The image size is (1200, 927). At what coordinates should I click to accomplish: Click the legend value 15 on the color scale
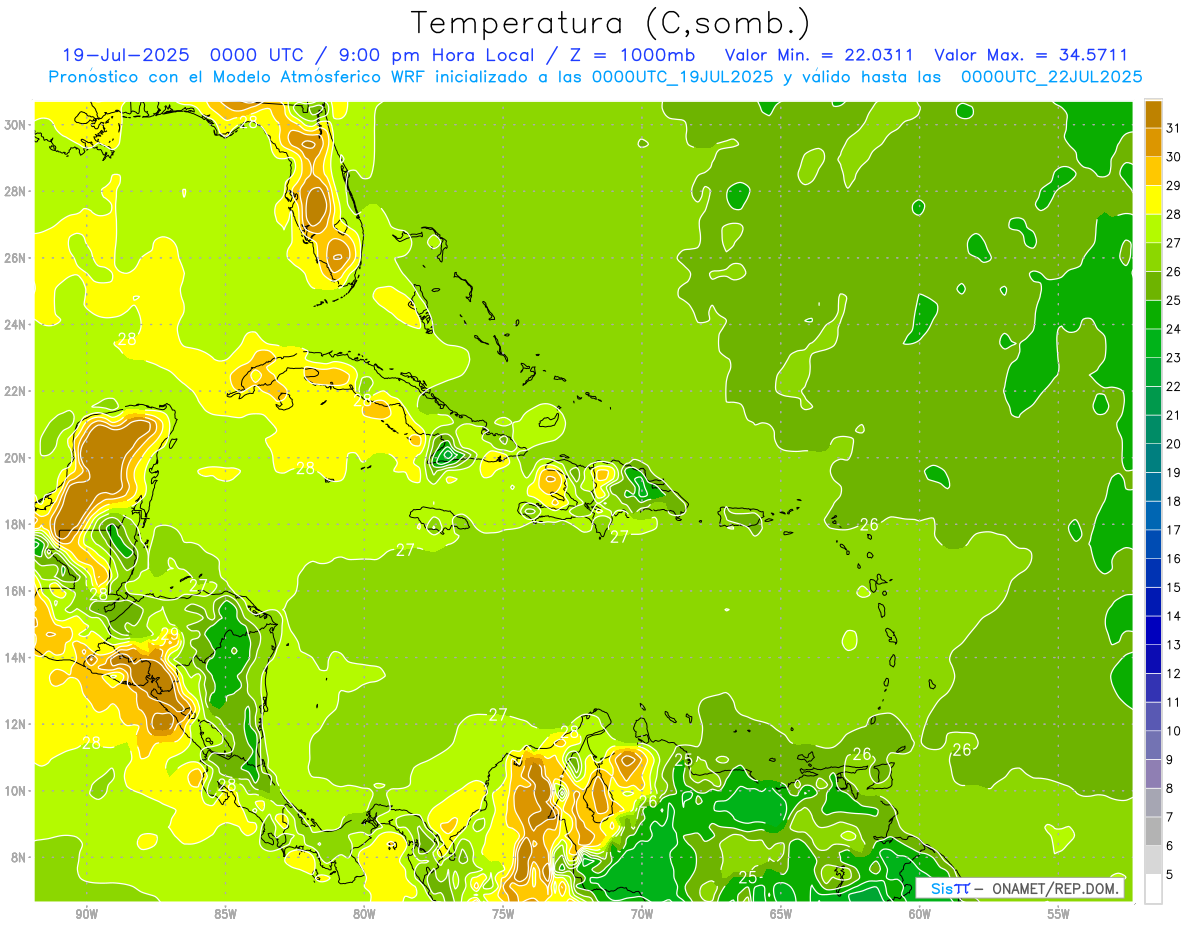click(x=1174, y=588)
